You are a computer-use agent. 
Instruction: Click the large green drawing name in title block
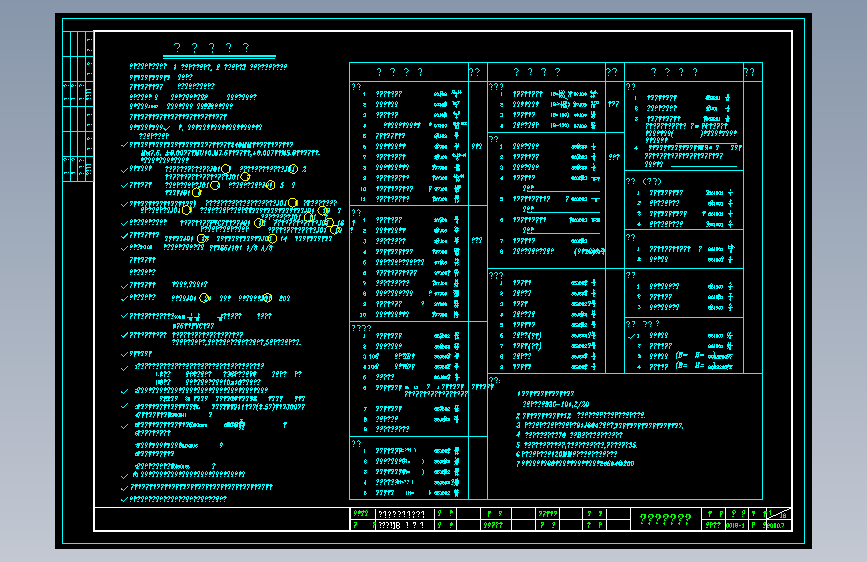click(x=665, y=519)
